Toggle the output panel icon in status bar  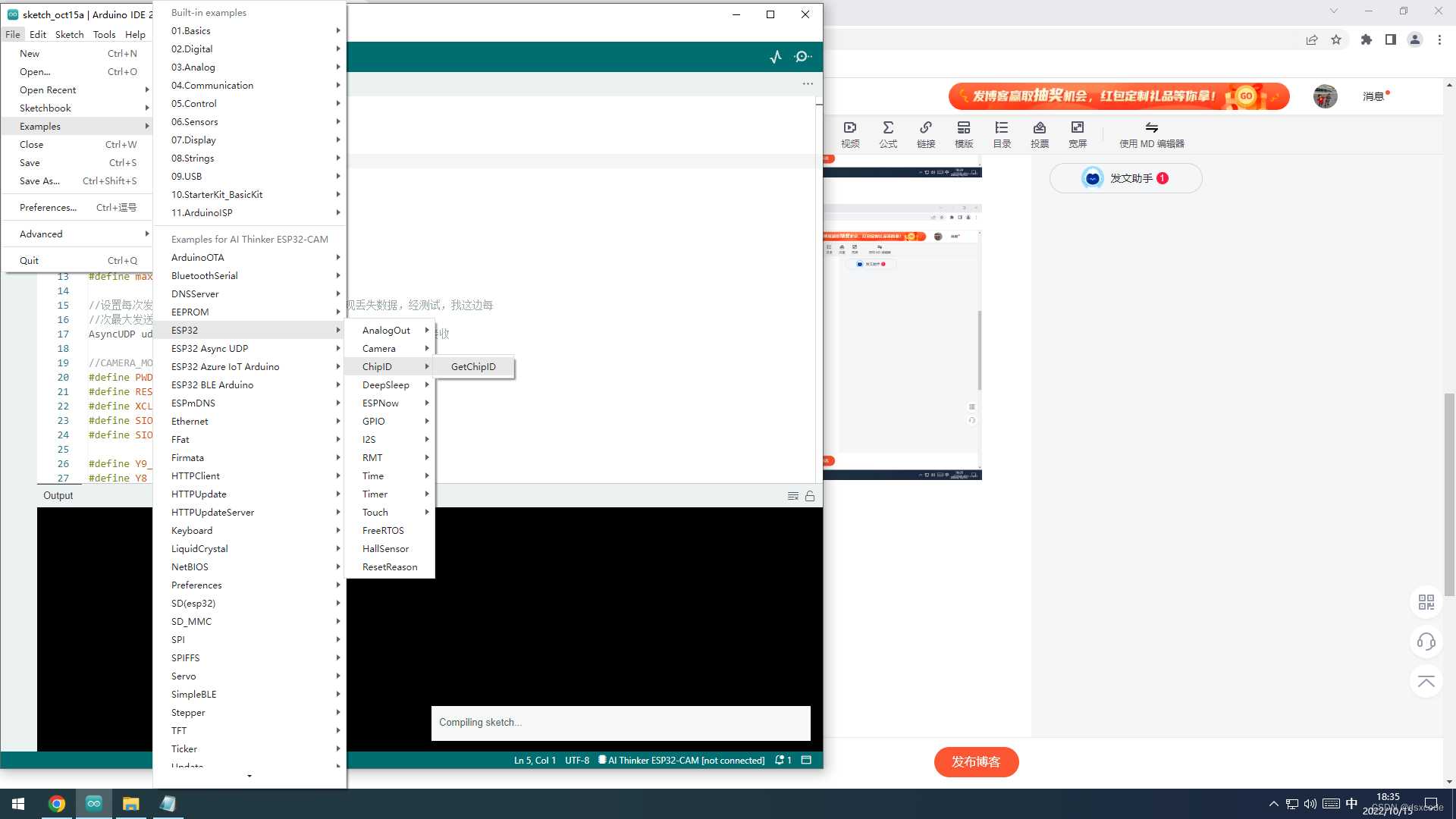click(x=806, y=760)
